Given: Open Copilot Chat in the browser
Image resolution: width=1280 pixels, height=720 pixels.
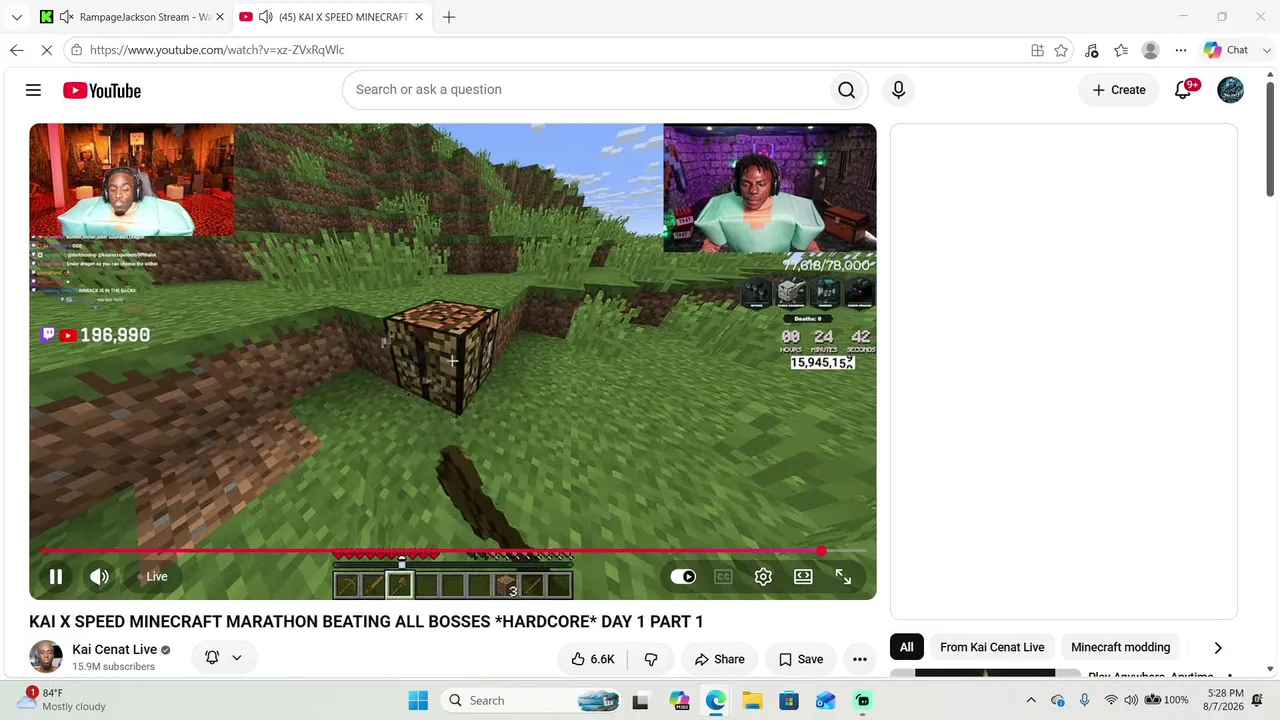Looking at the screenshot, I should tap(1227, 50).
